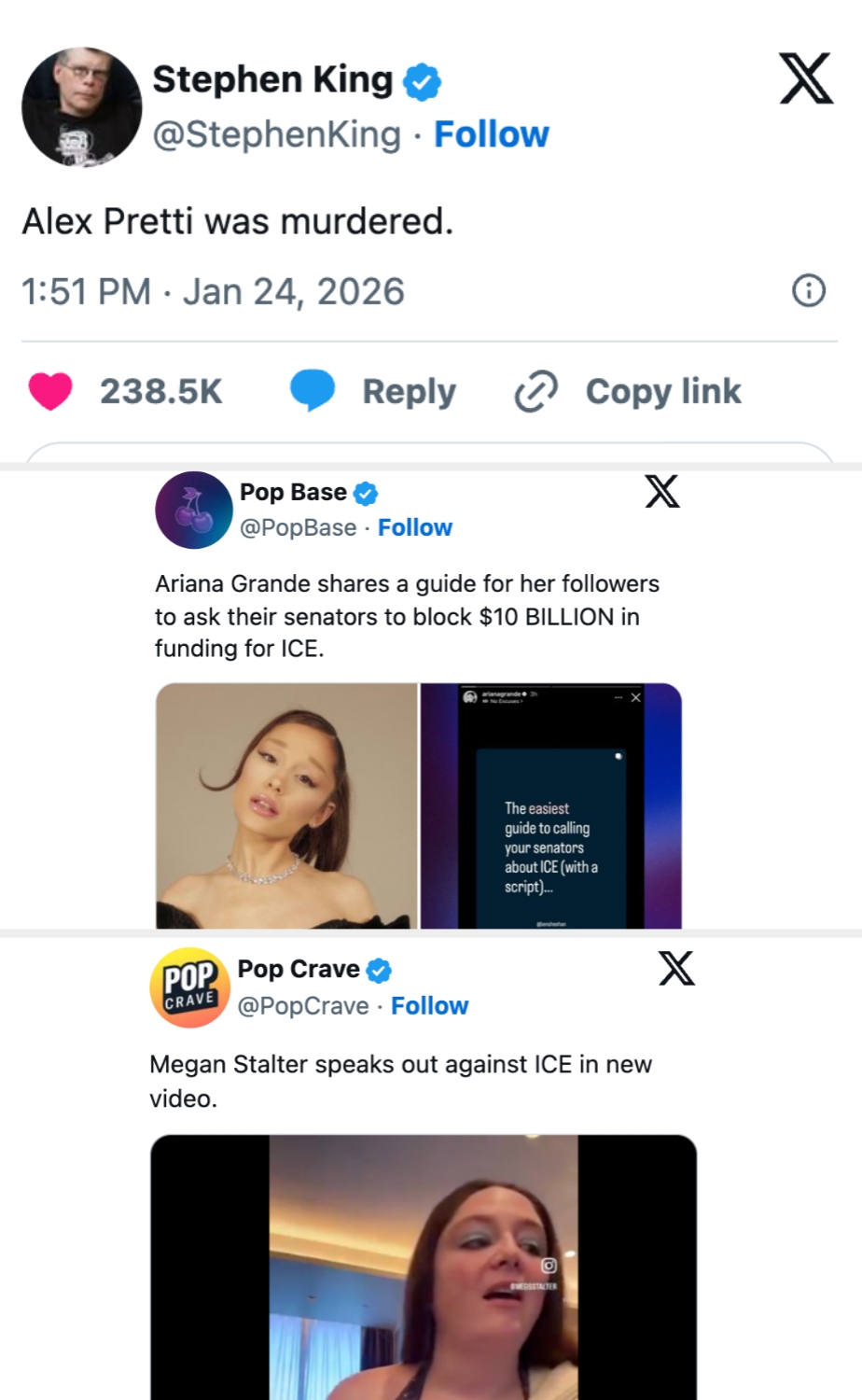Image resolution: width=862 pixels, height=1400 pixels.
Task: Follow the Pop Crave account
Action: point(430,1006)
